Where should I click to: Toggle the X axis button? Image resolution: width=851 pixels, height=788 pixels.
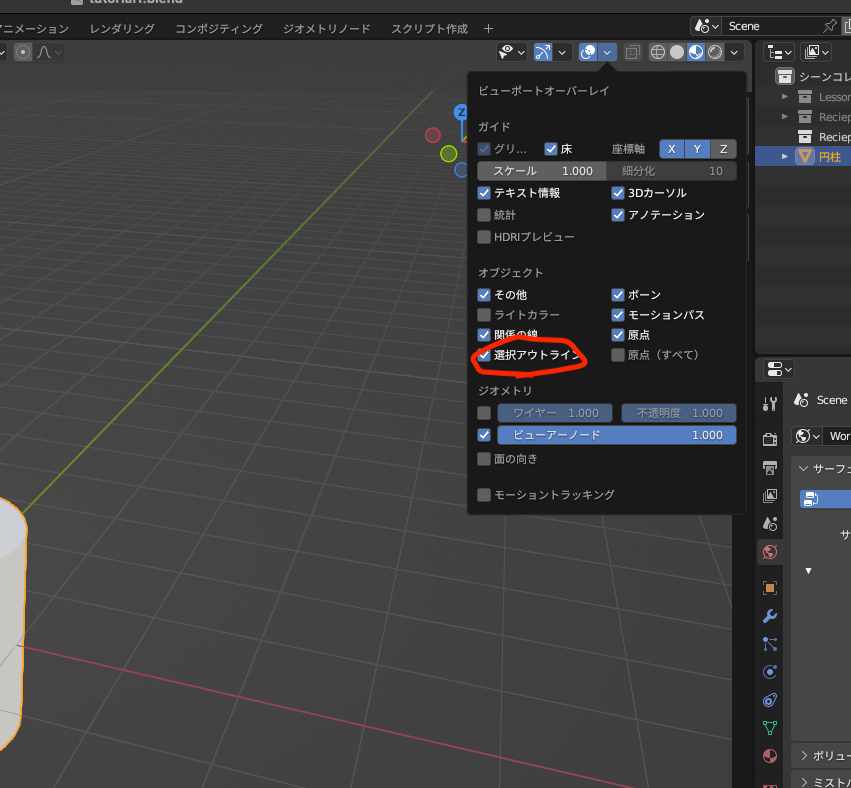pos(671,149)
